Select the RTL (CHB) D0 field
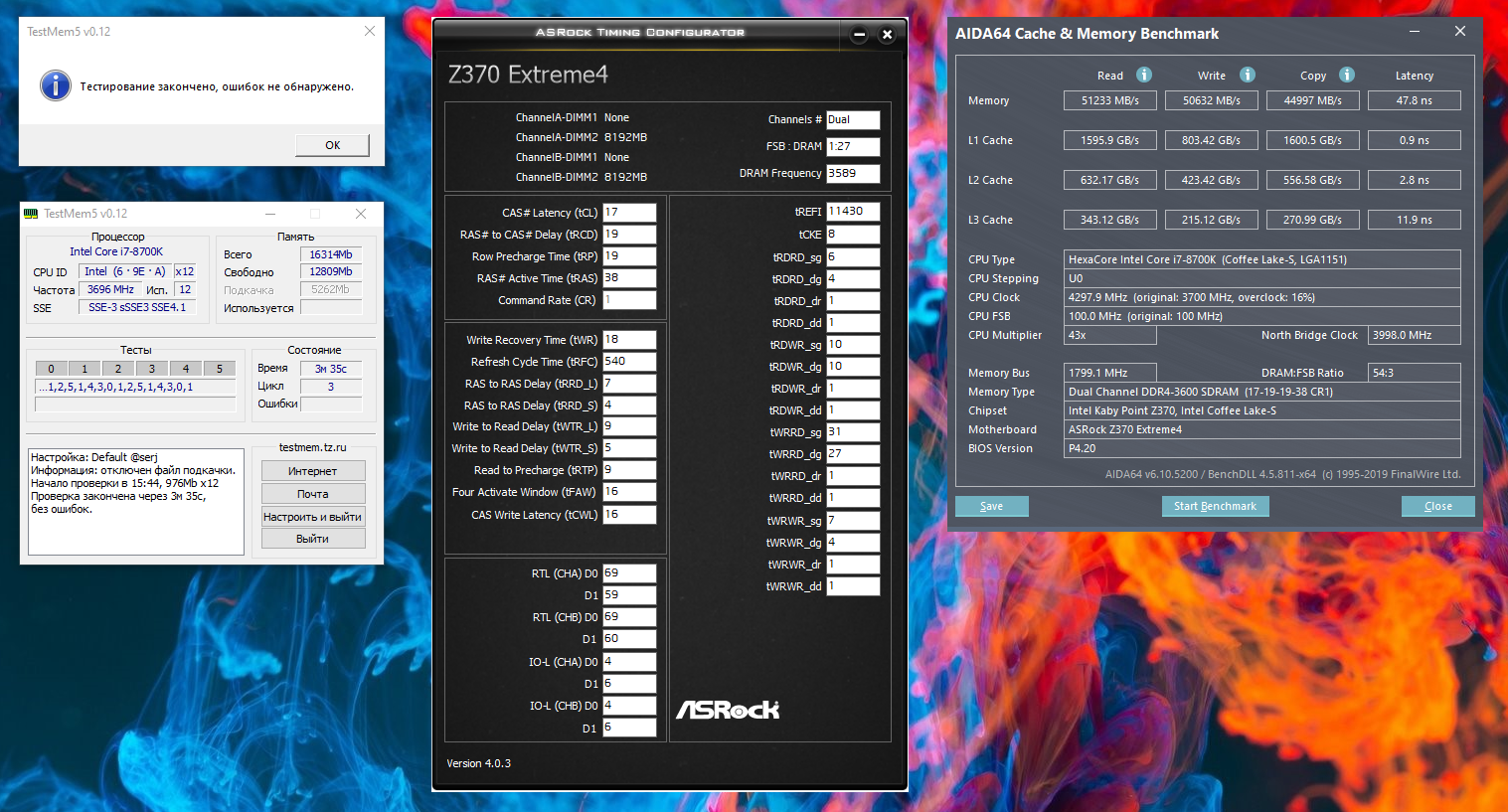1508x812 pixels. 629,617
